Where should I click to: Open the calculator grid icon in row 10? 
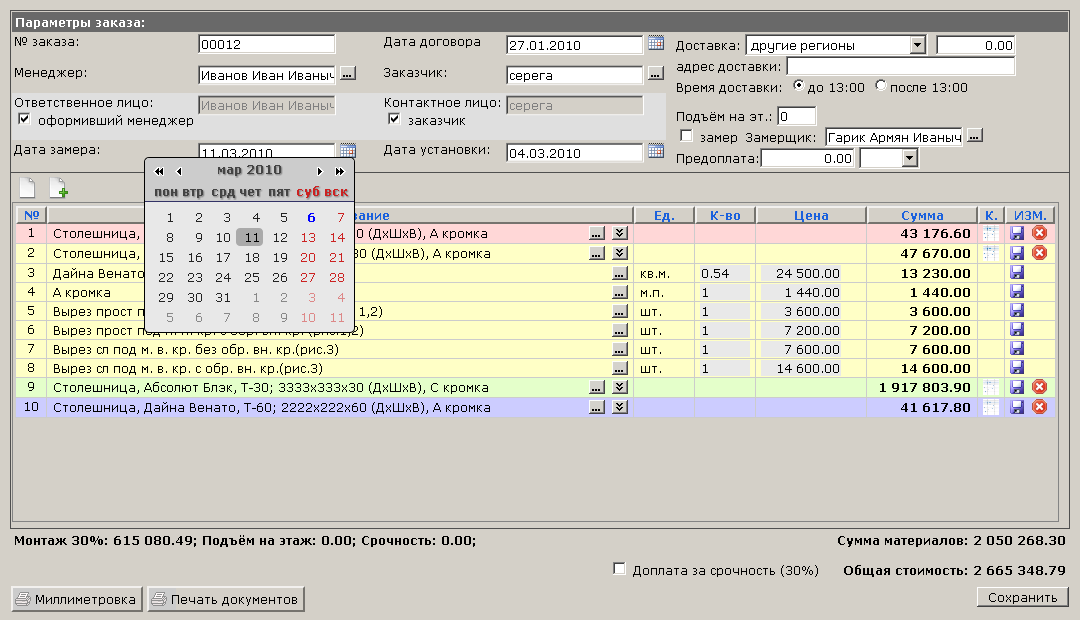click(x=990, y=407)
